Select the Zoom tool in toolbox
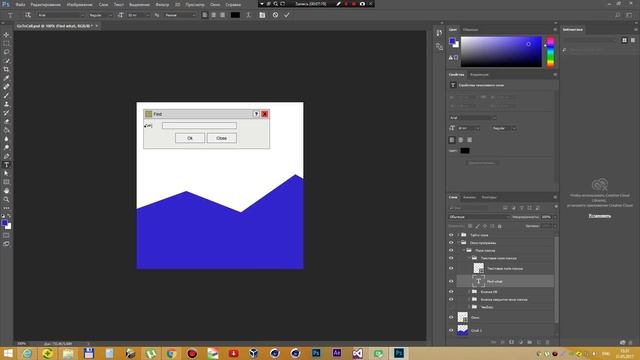The image size is (640, 360). 6,199
